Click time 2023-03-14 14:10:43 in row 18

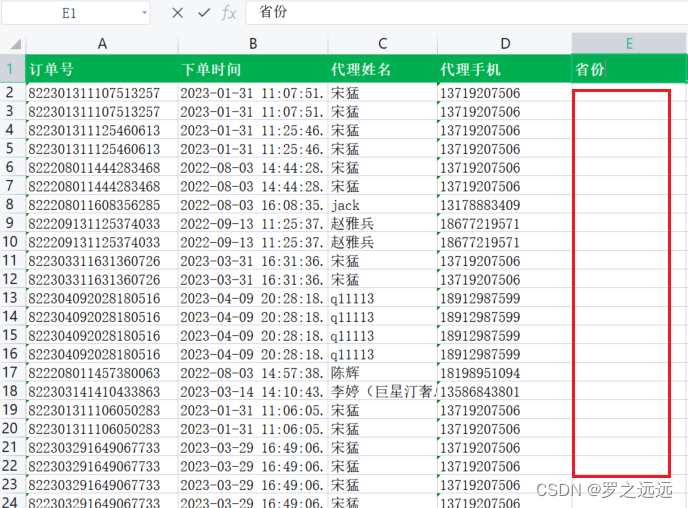pos(253,391)
